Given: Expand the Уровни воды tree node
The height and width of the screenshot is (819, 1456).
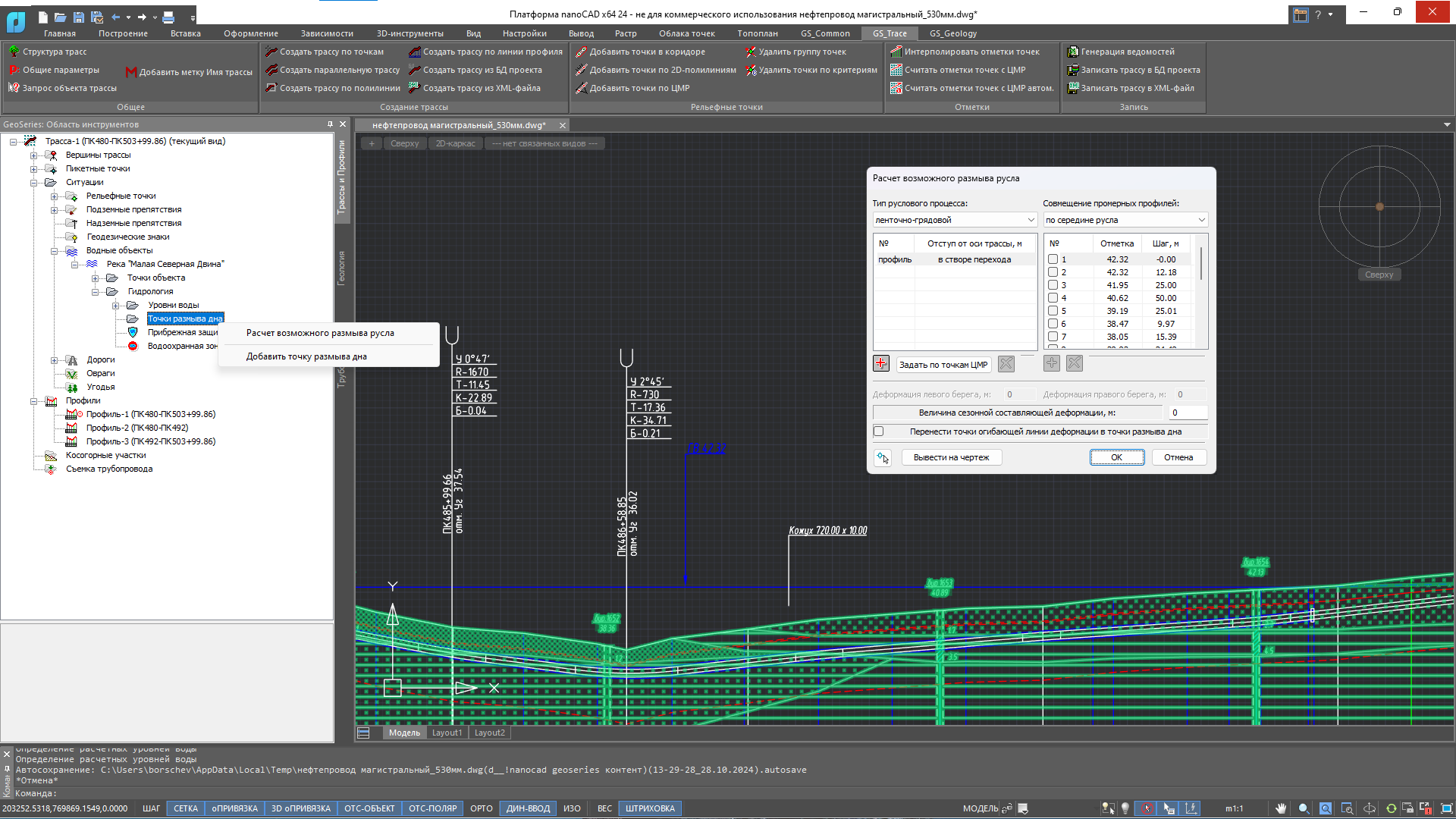Looking at the screenshot, I should pyautogui.click(x=115, y=305).
